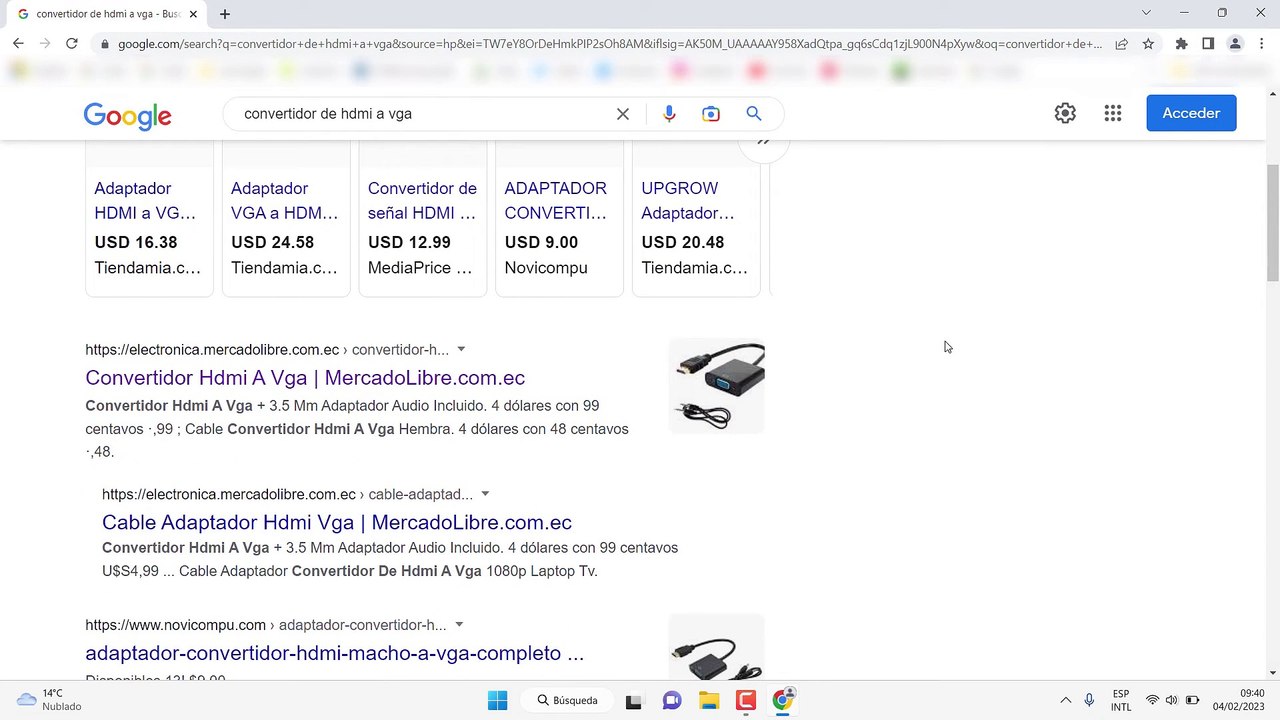Open the share page icon in address bar
This screenshot has height=720, width=1280.
[1122, 44]
